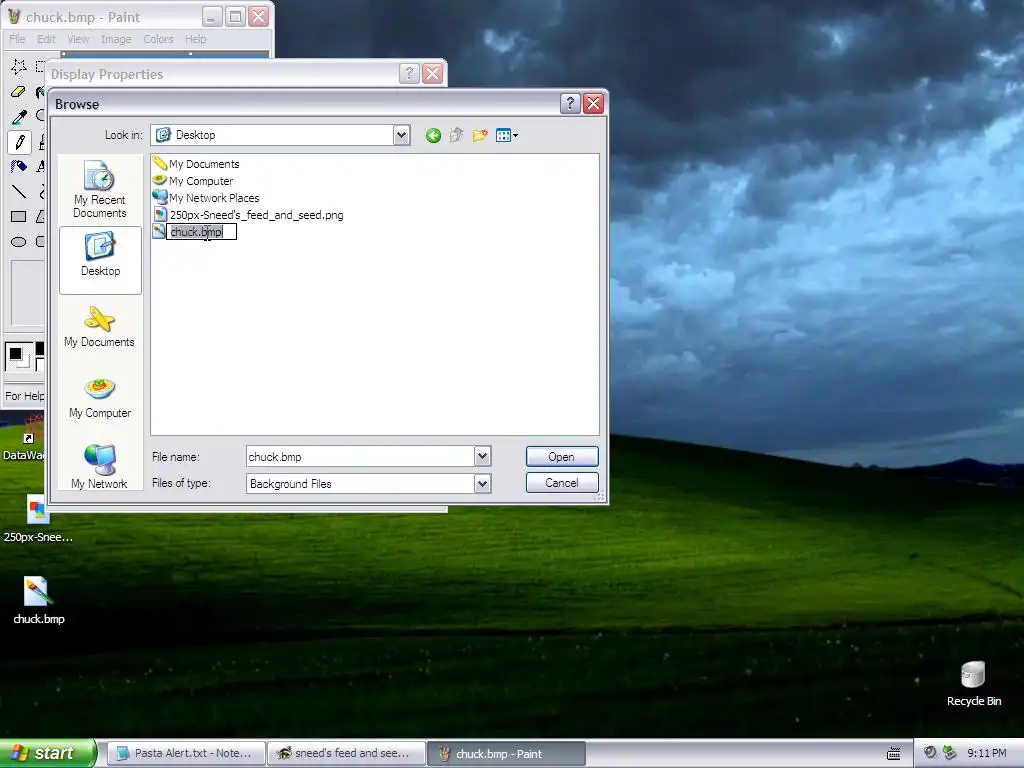Image resolution: width=1024 pixels, height=768 pixels.
Task: Click the Help question mark in Browse dialog
Action: tap(569, 103)
